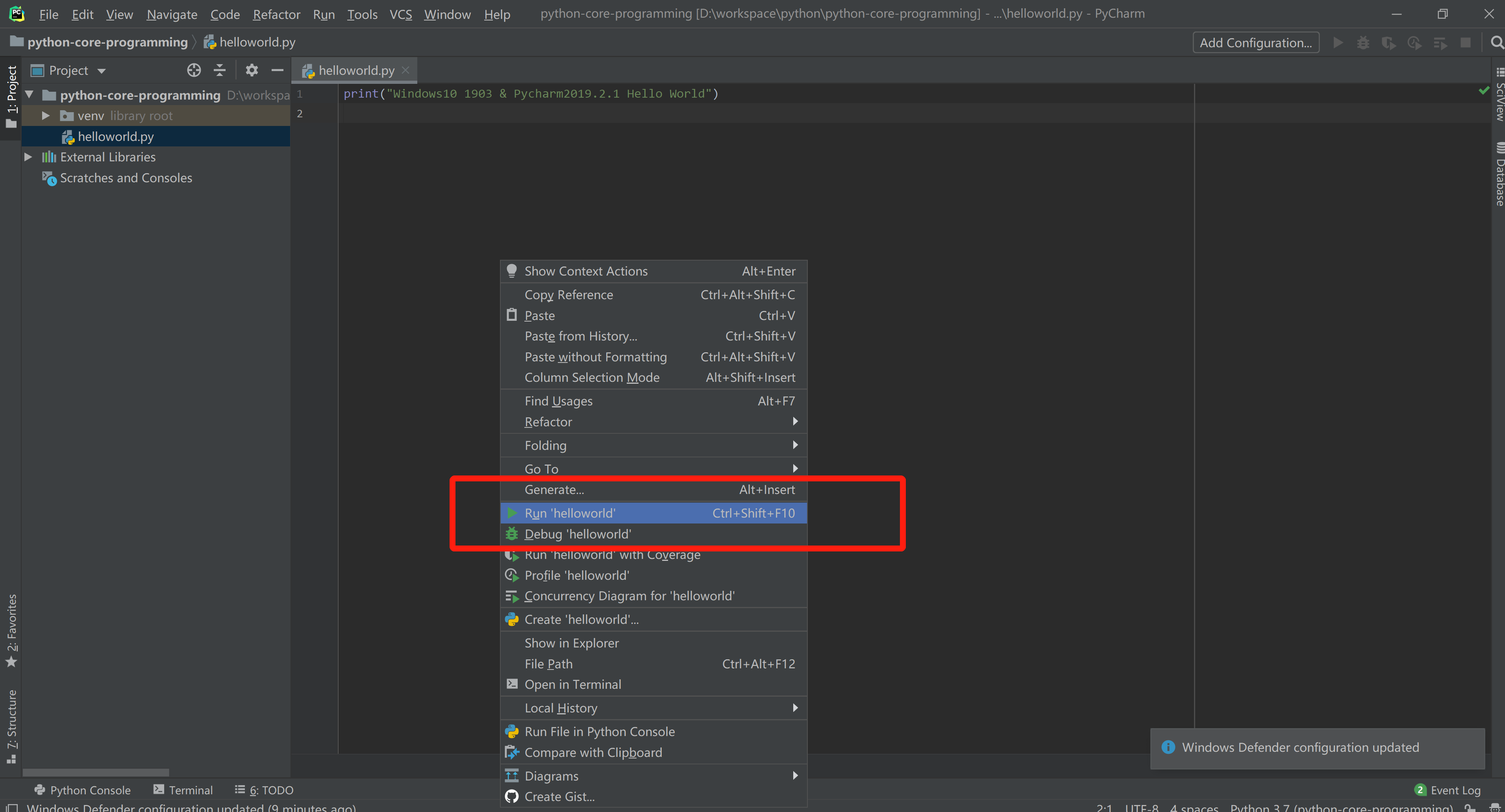Choose Profile 'helloworld'
Viewport: 1505px width, 812px height.
click(653, 575)
